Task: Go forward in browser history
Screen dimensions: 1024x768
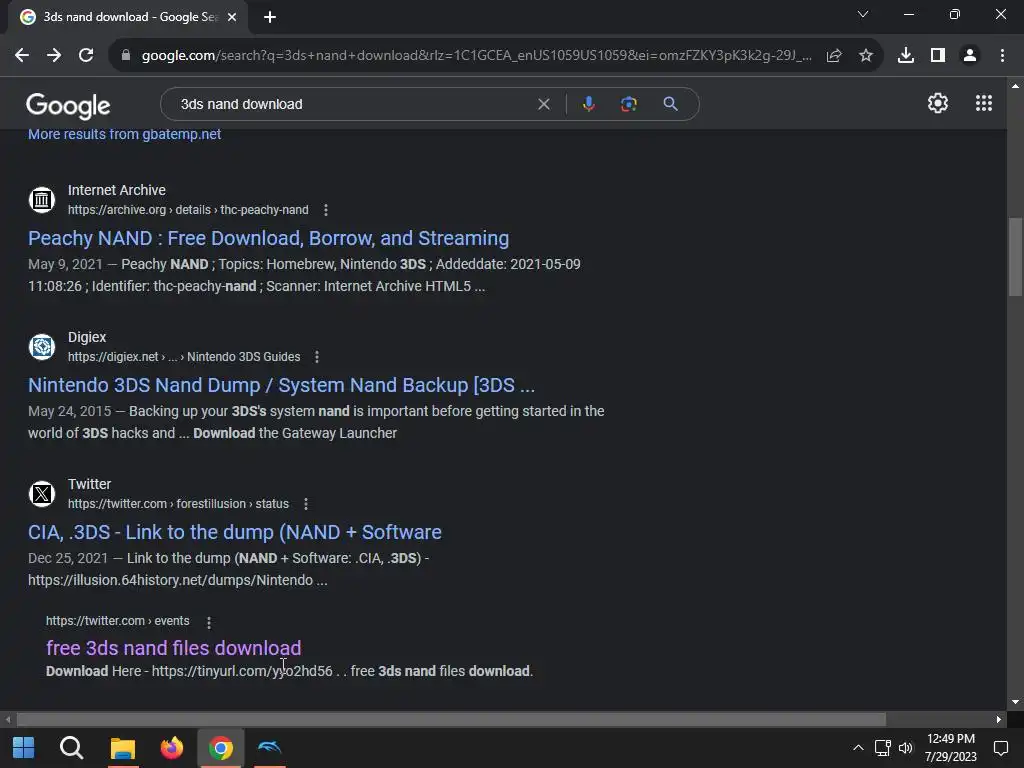Action: point(54,56)
